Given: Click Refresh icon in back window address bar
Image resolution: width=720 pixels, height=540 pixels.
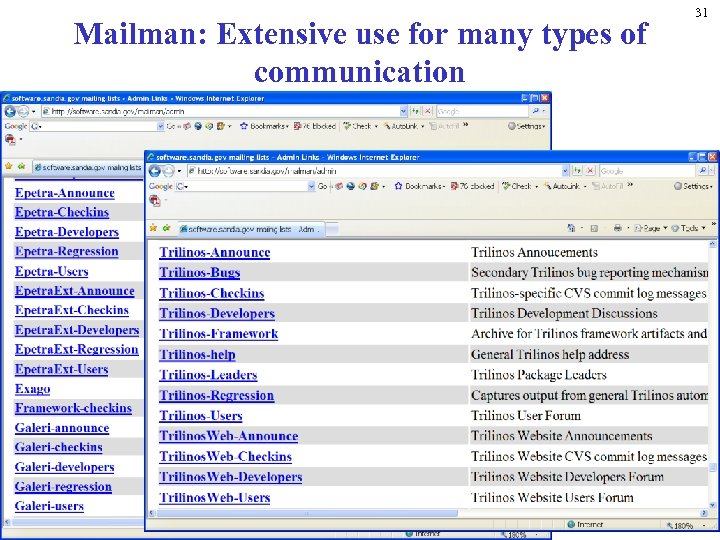Looking at the screenshot, I should (x=416, y=111).
